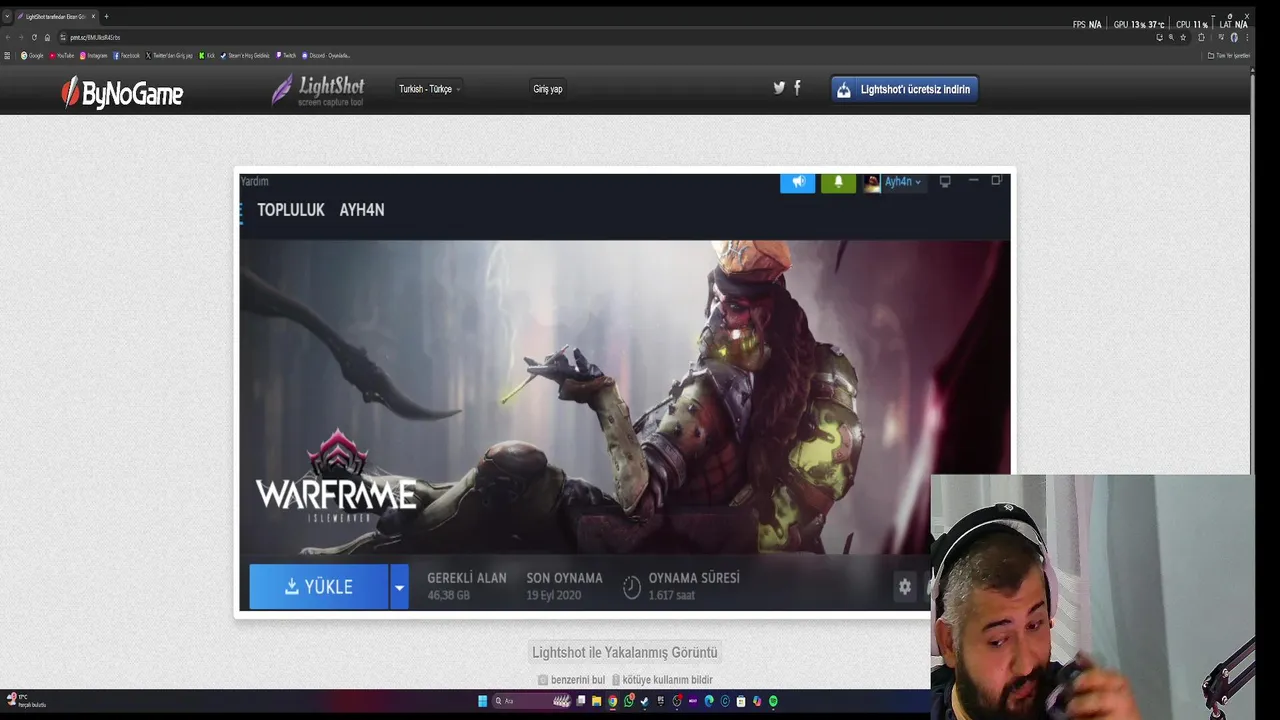Go forward in browser history
1280x720 pixels.
[21, 37]
